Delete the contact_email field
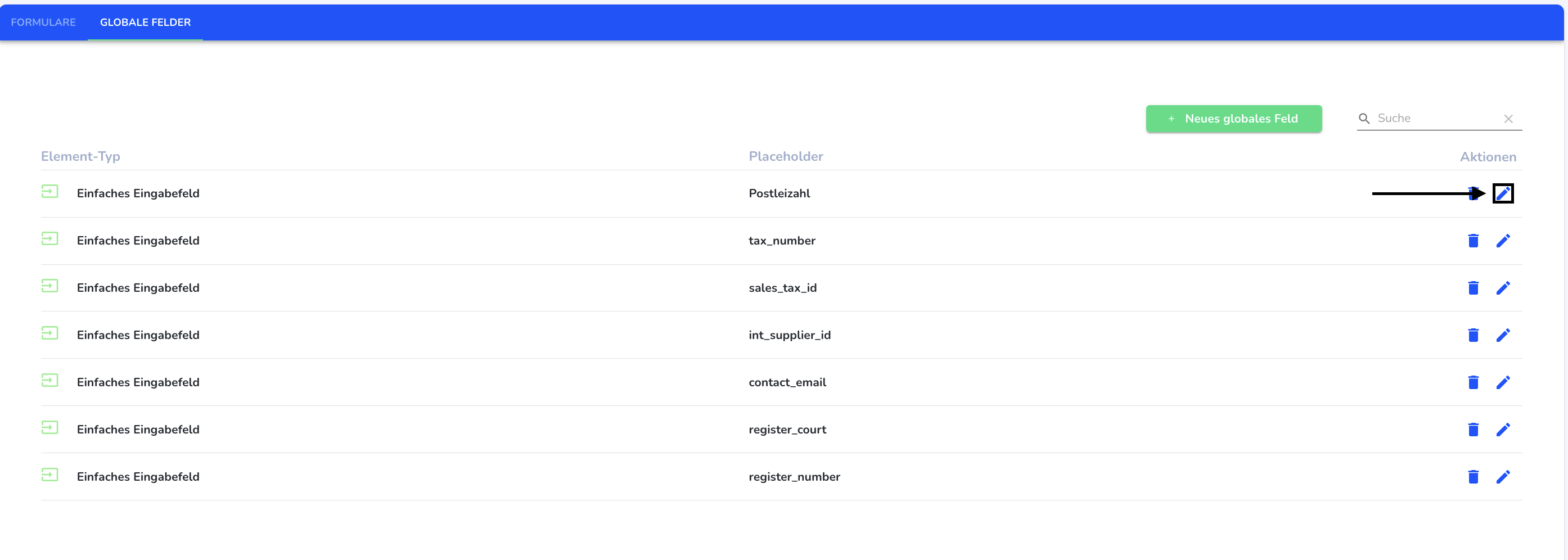1568x560 pixels. 1472,382
